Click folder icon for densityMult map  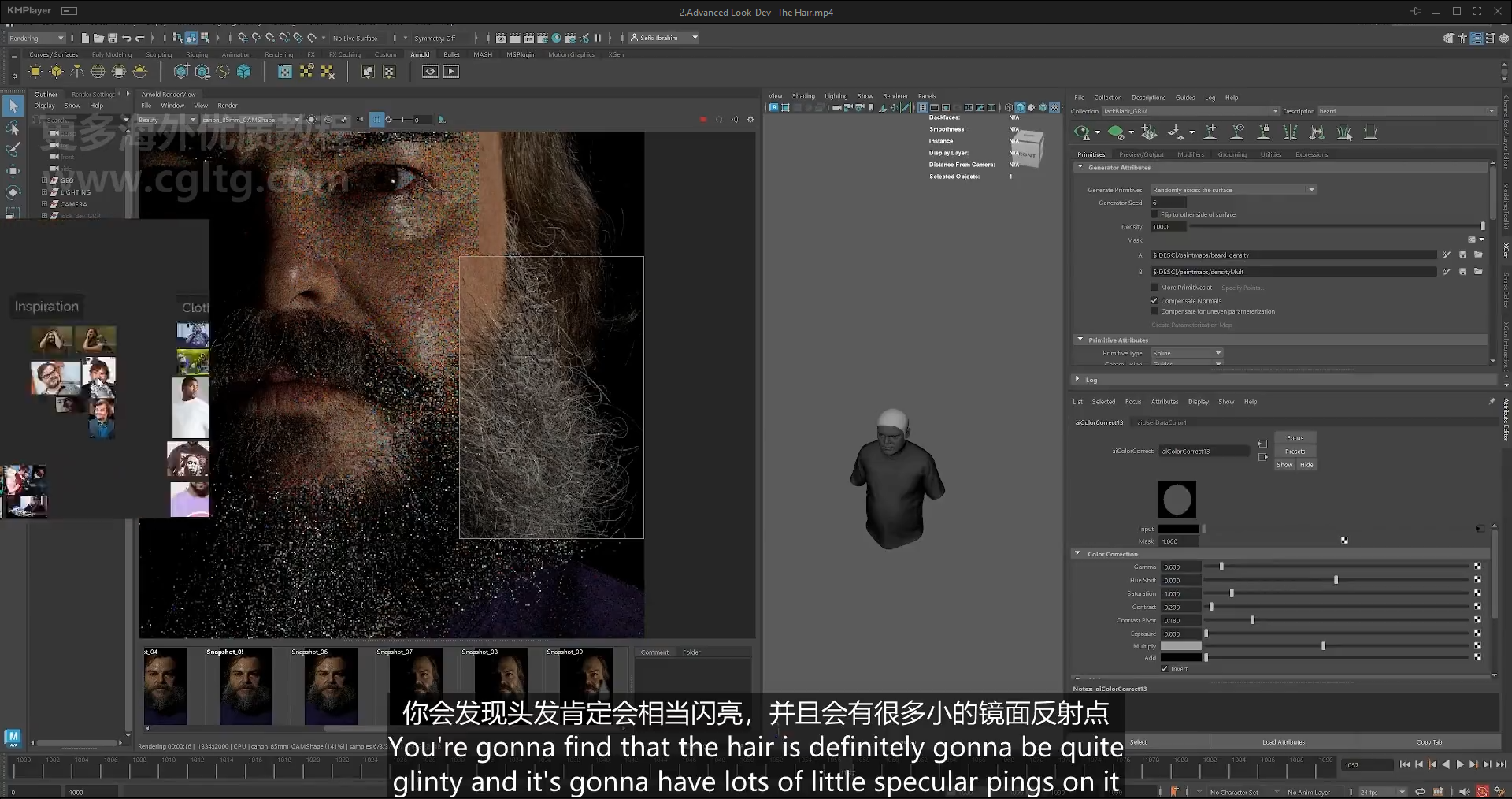click(x=1478, y=272)
